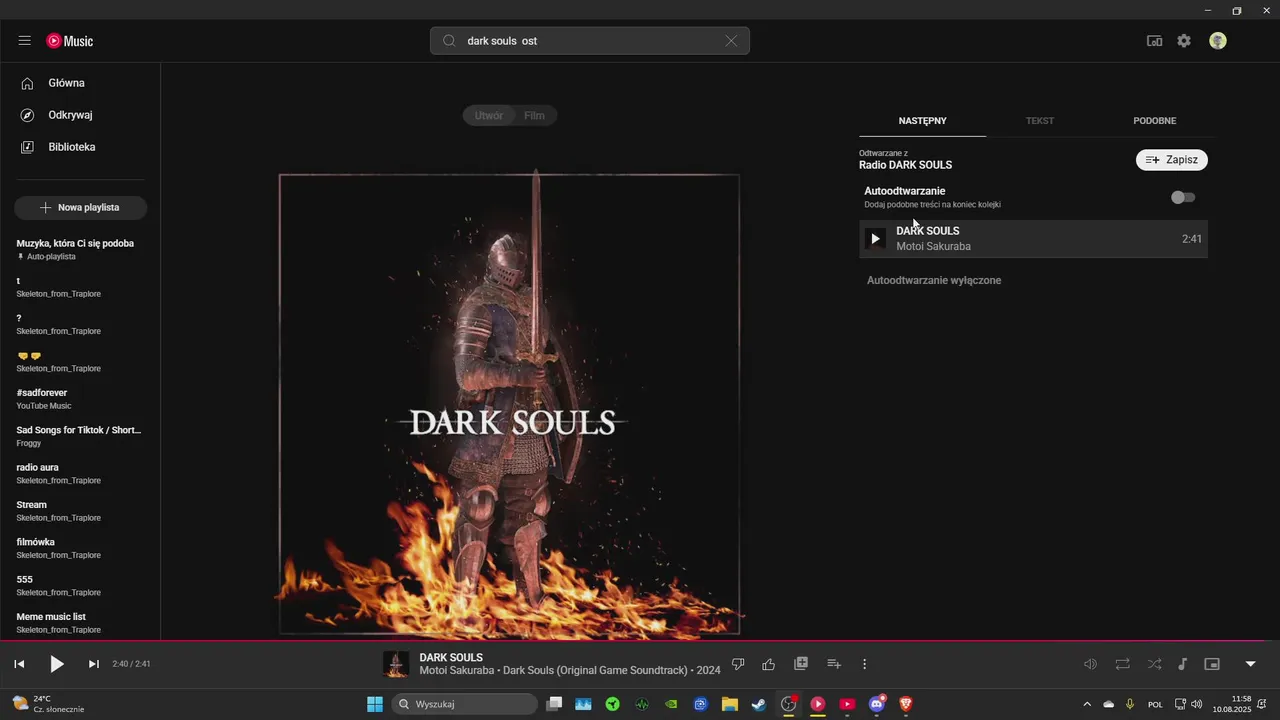This screenshot has height=720, width=1280.
Task: Create a new playlist with Nowa playlista
Action: (80, 207)
